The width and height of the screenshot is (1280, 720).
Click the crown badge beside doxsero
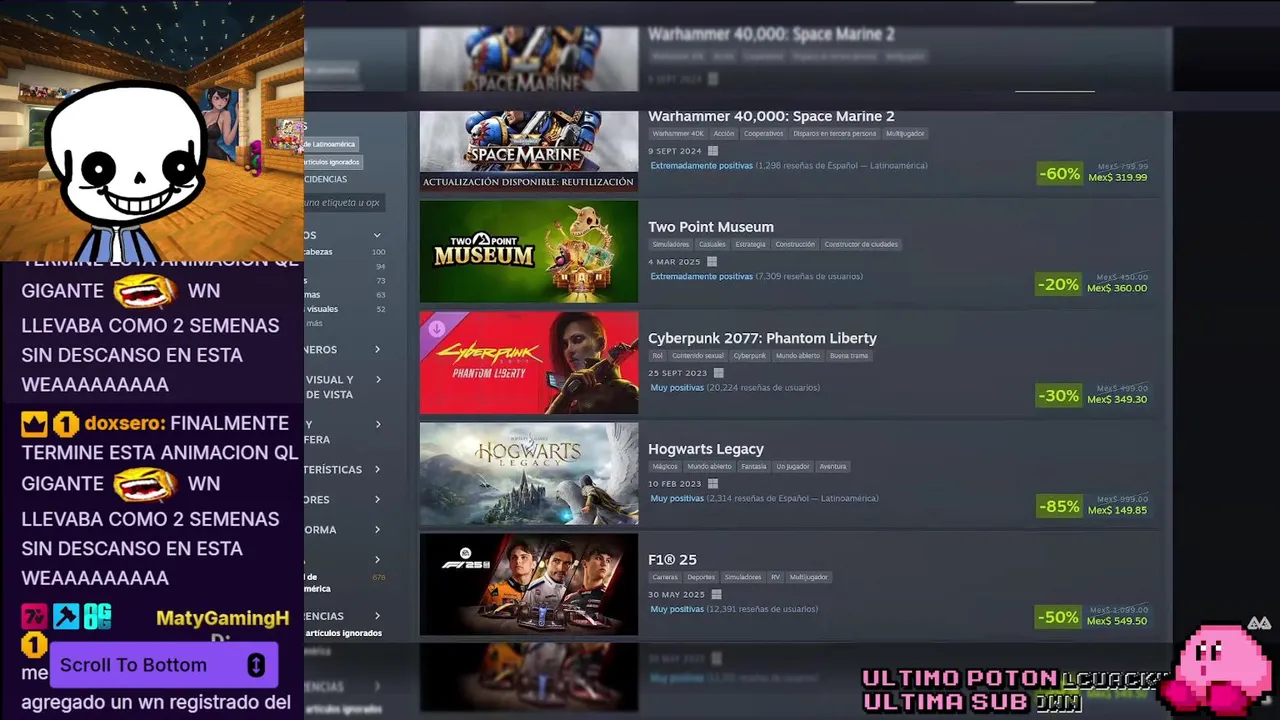coord(35,424)
